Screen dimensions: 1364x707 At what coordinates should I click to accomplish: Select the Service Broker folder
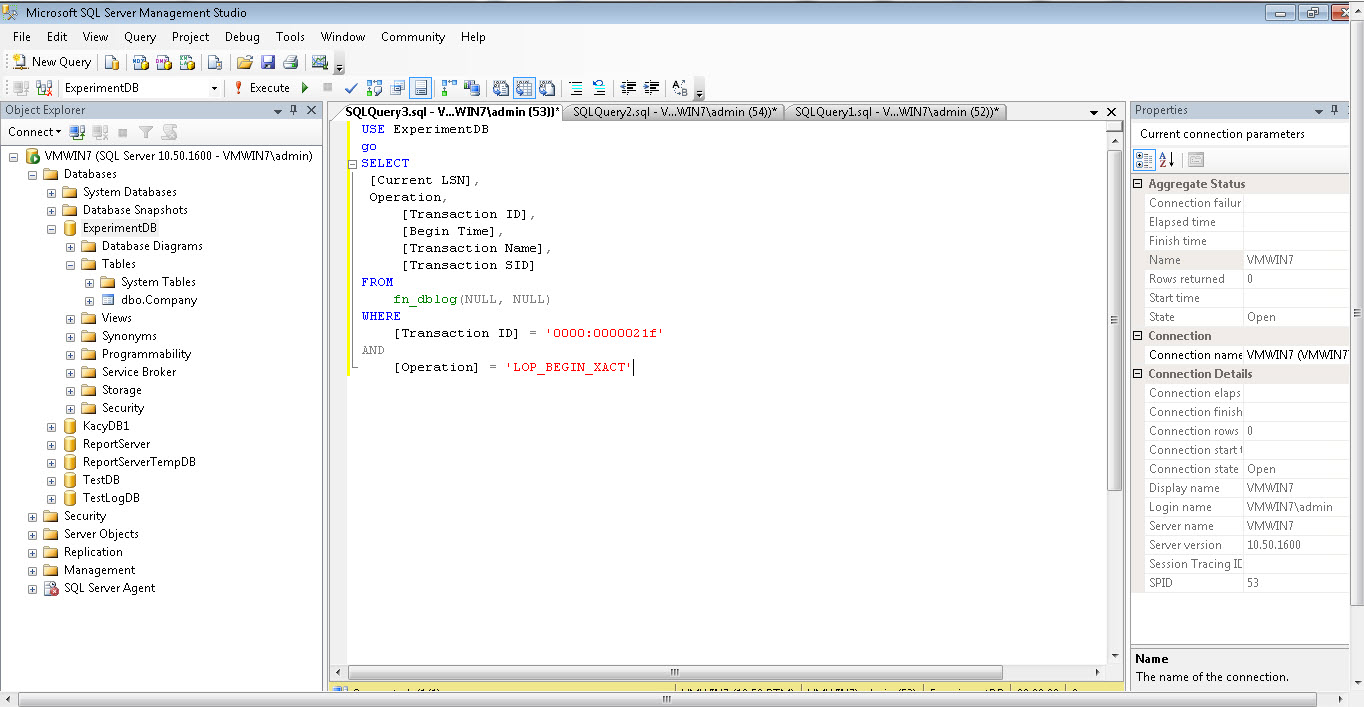point(139,372)
